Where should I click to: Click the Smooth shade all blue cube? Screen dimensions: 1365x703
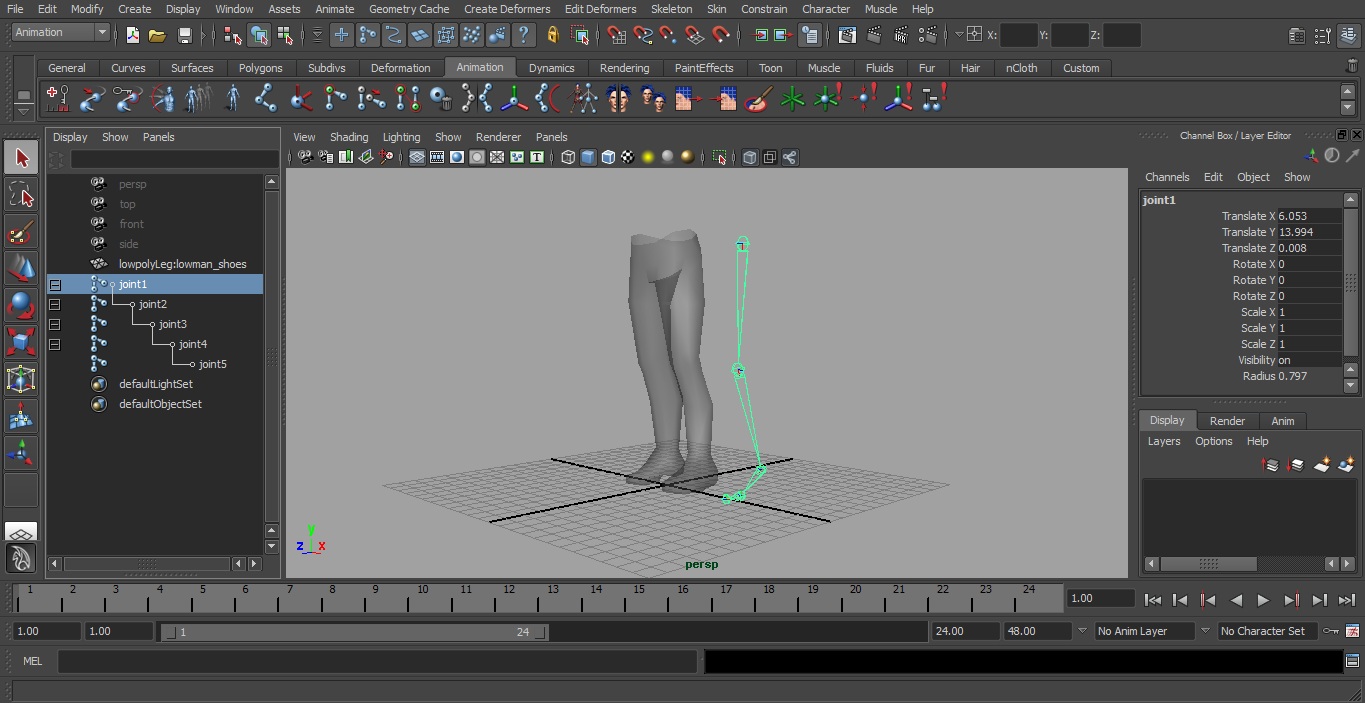pos(588,157)
